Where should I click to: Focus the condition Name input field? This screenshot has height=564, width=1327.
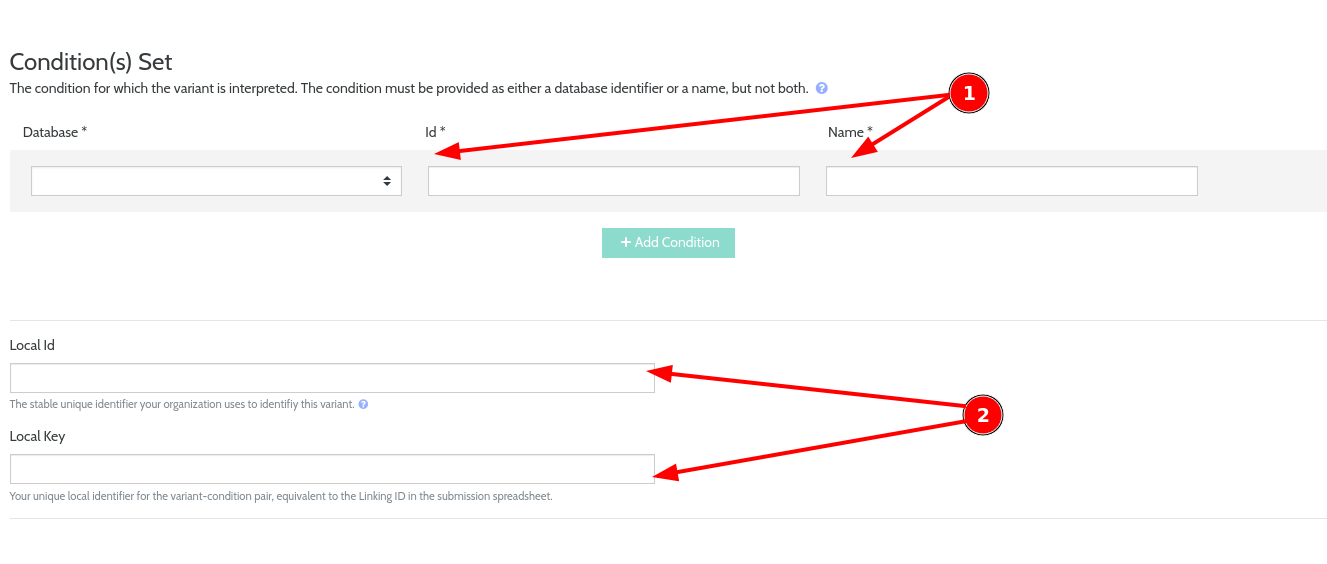[1012, 181]
